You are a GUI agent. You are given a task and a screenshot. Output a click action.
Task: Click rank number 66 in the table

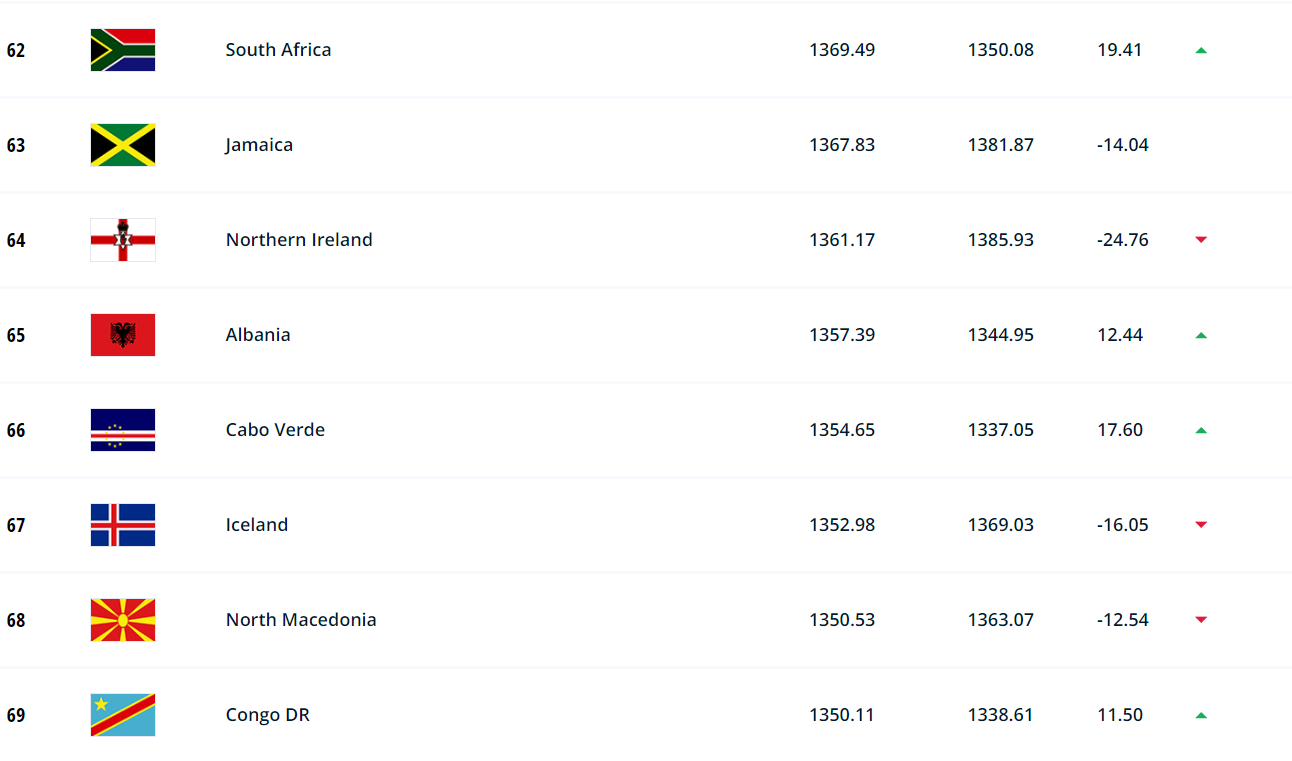[16, 430]
